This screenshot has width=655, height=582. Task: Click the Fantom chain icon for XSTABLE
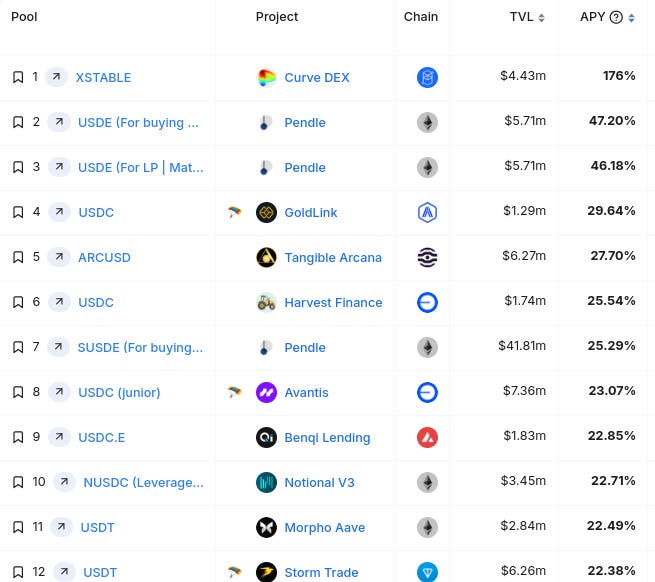[427, 77]
